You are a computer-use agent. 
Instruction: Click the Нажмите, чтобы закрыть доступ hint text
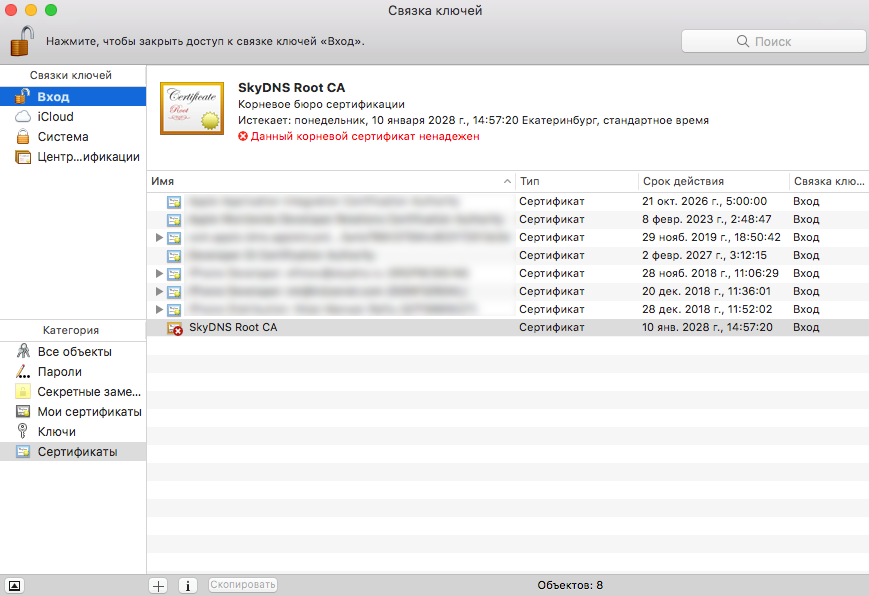pos(205,41)
